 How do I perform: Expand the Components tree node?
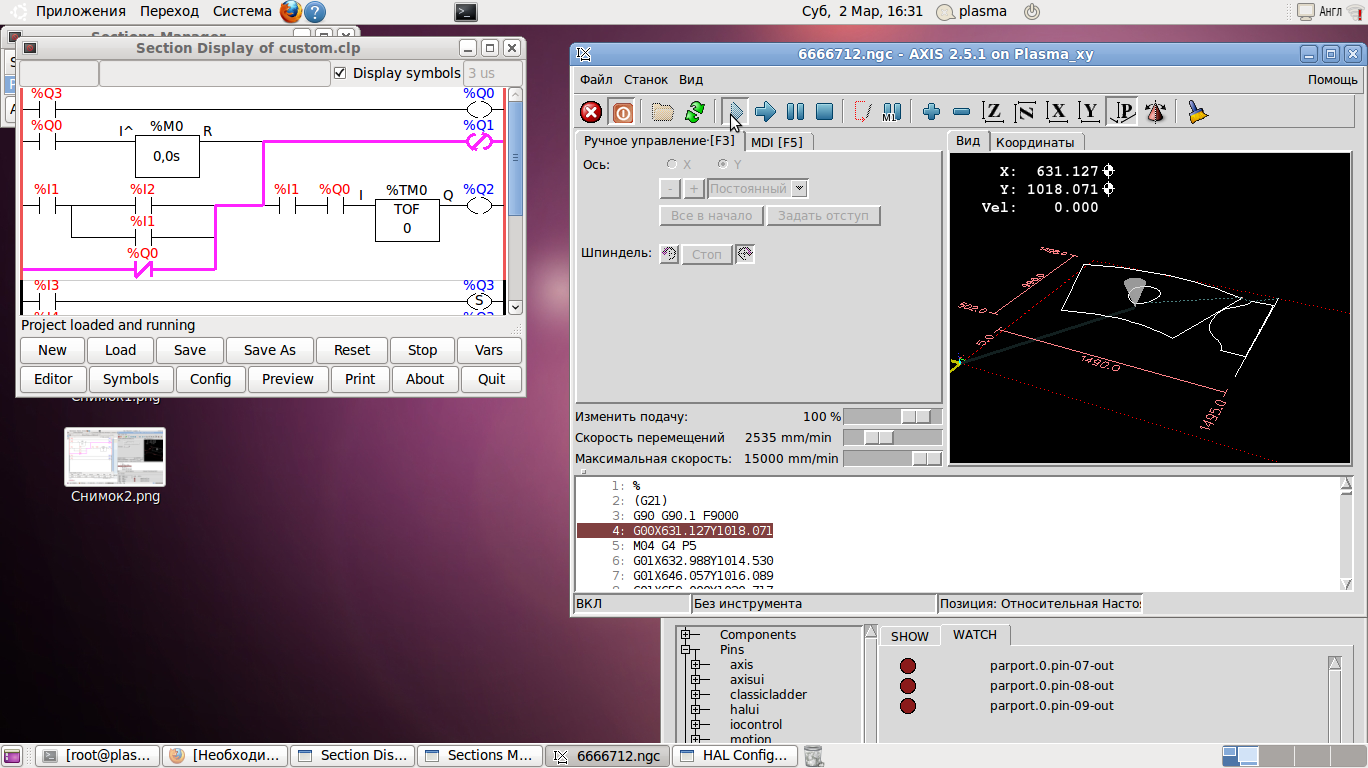point(686,635)
